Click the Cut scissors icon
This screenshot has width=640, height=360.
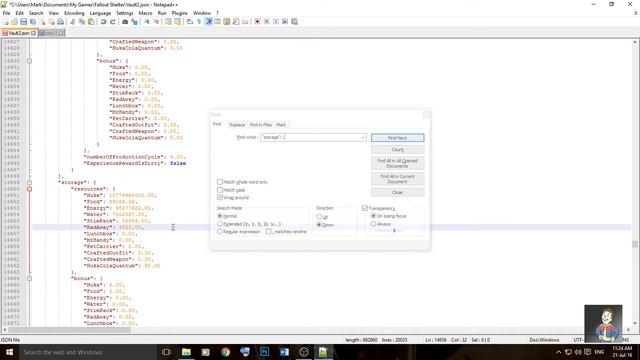73,22
